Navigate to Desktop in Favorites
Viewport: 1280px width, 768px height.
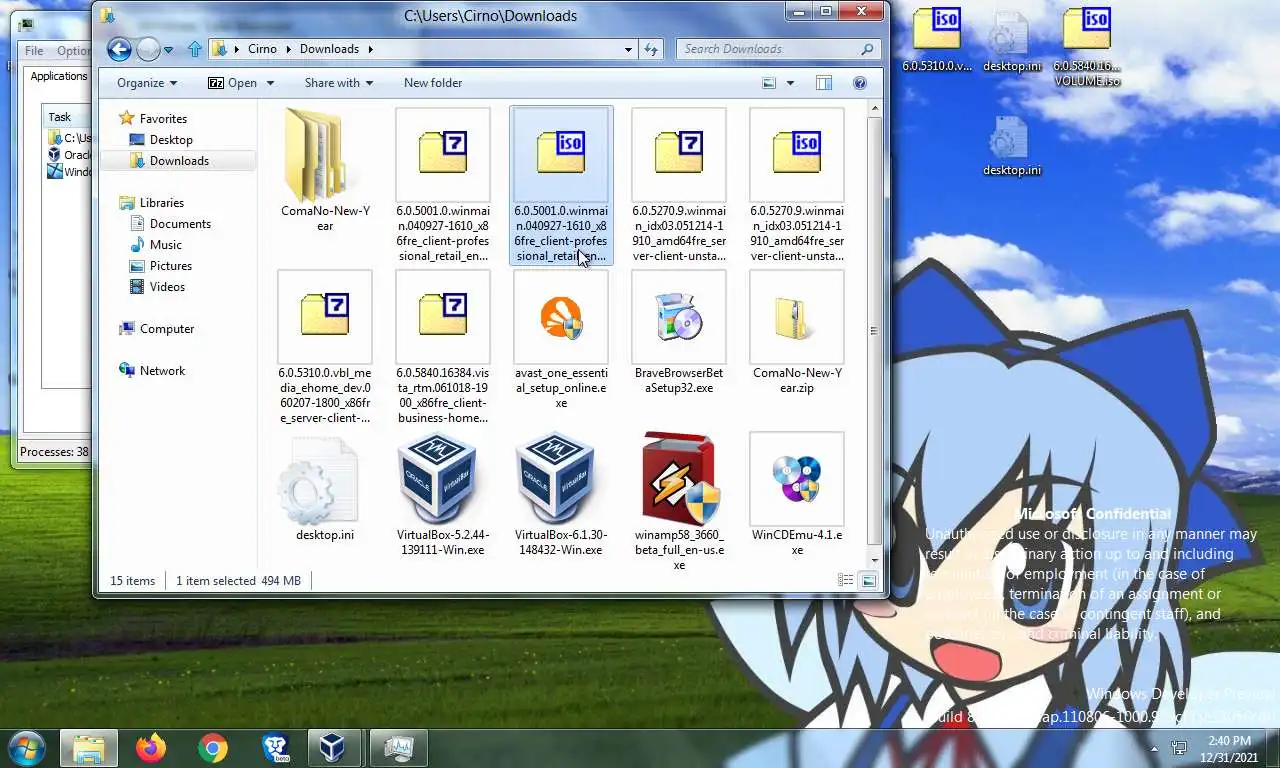pos(171,139)
